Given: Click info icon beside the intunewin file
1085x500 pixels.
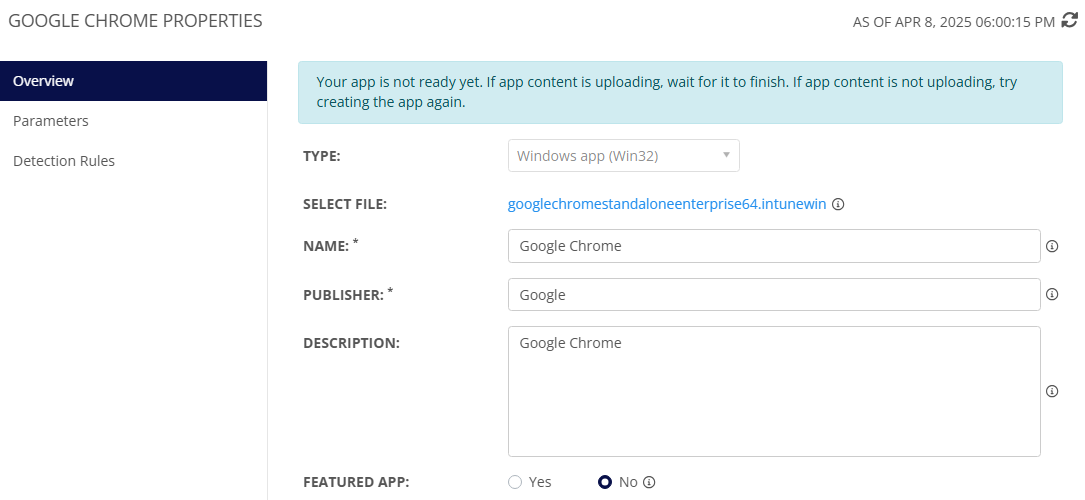Looking at the screenshot, I should click(838, 204).
